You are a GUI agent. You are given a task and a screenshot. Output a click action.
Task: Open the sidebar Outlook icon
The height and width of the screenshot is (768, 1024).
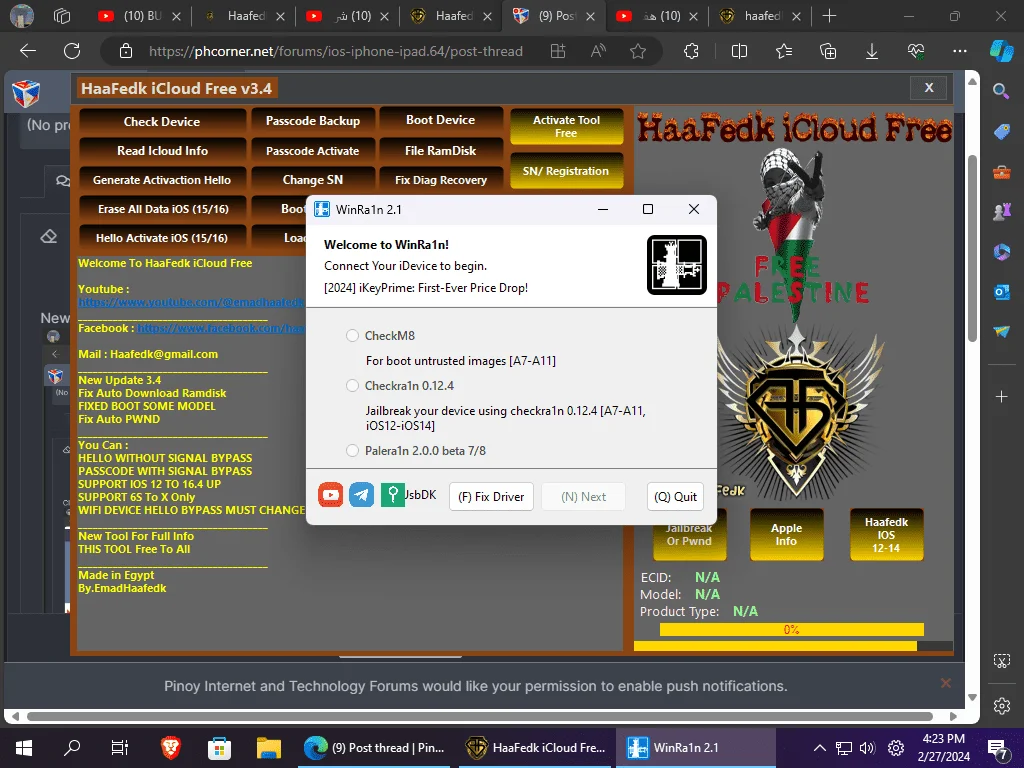(1001, 292)
